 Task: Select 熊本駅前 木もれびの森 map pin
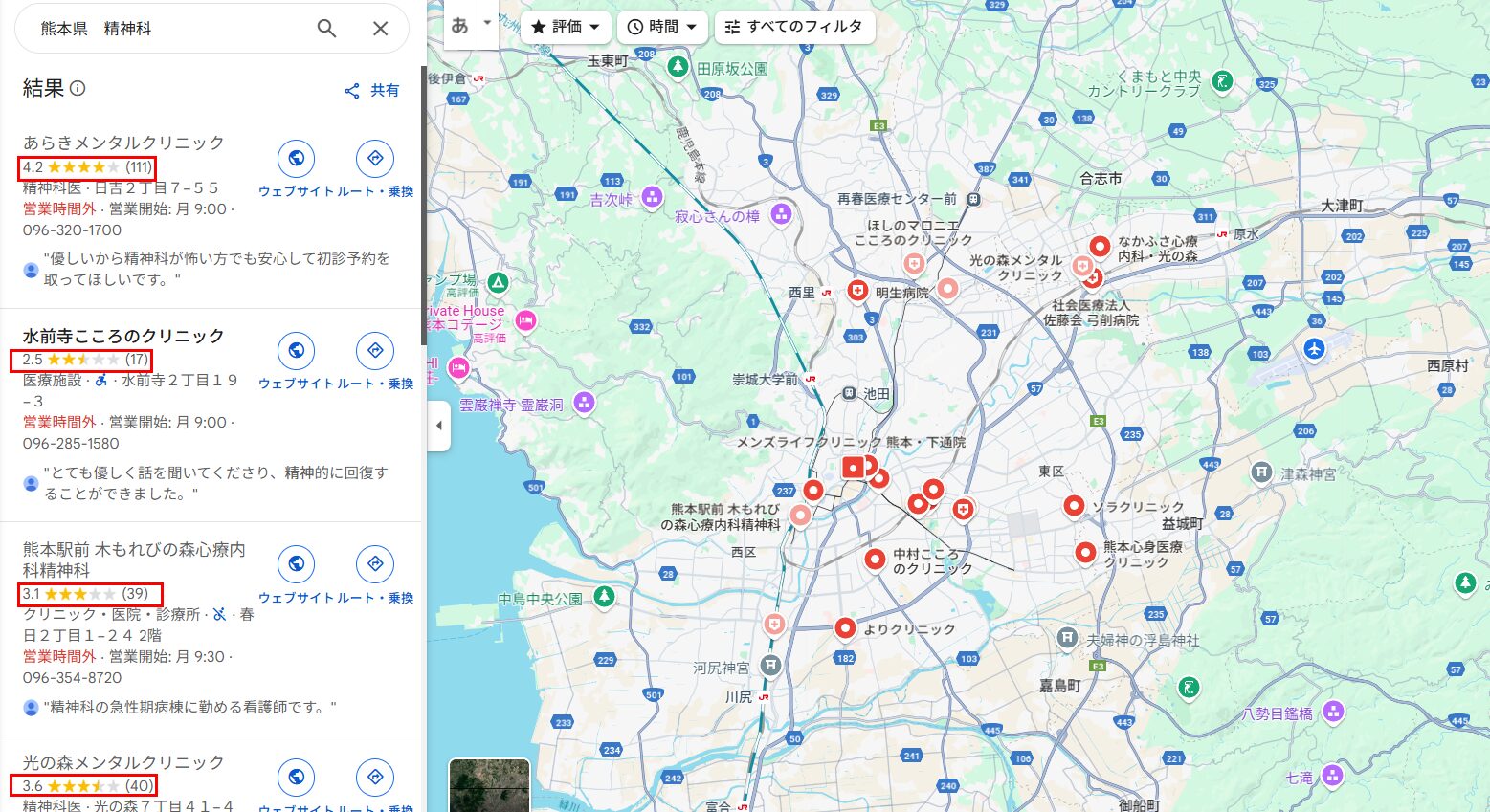click(x=800, y=516)
